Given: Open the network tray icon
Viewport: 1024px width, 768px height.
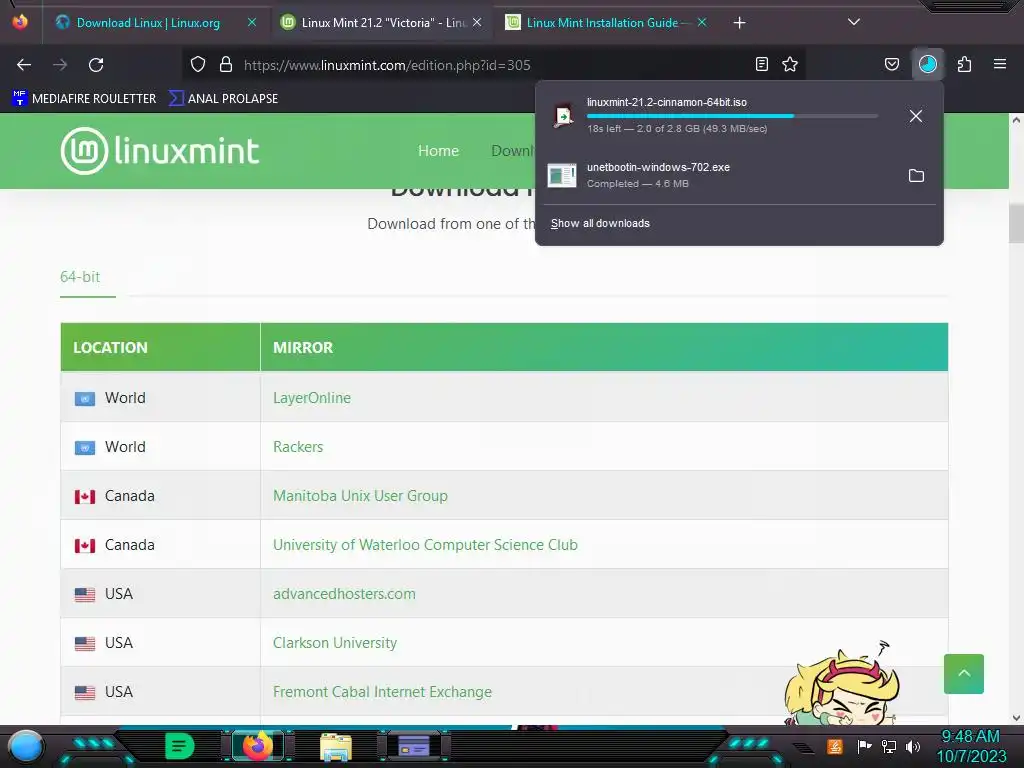Looking at the screenshot, I should pyautogui.click(x=889, y=746).
